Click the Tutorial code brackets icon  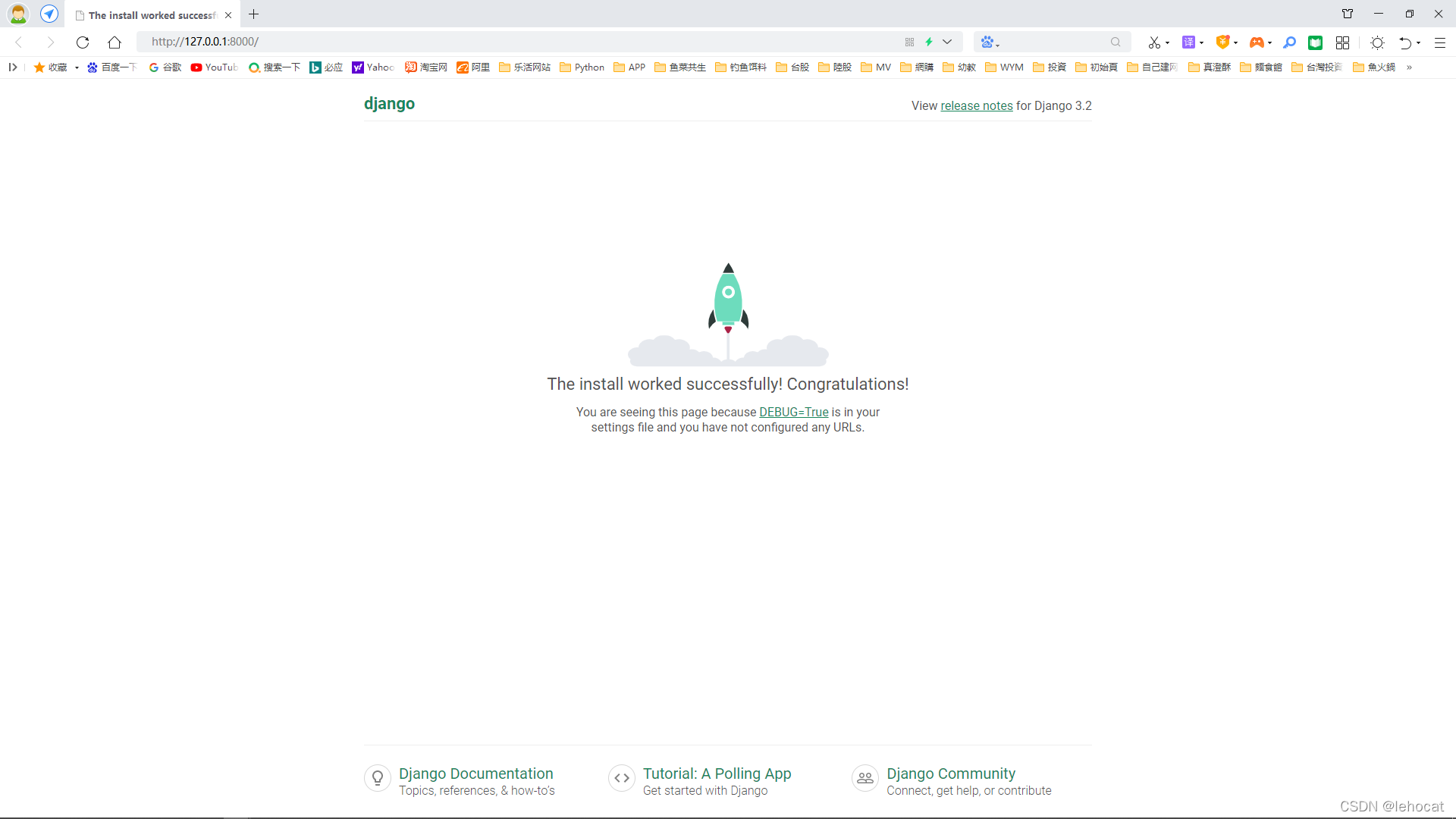point(622,778)
